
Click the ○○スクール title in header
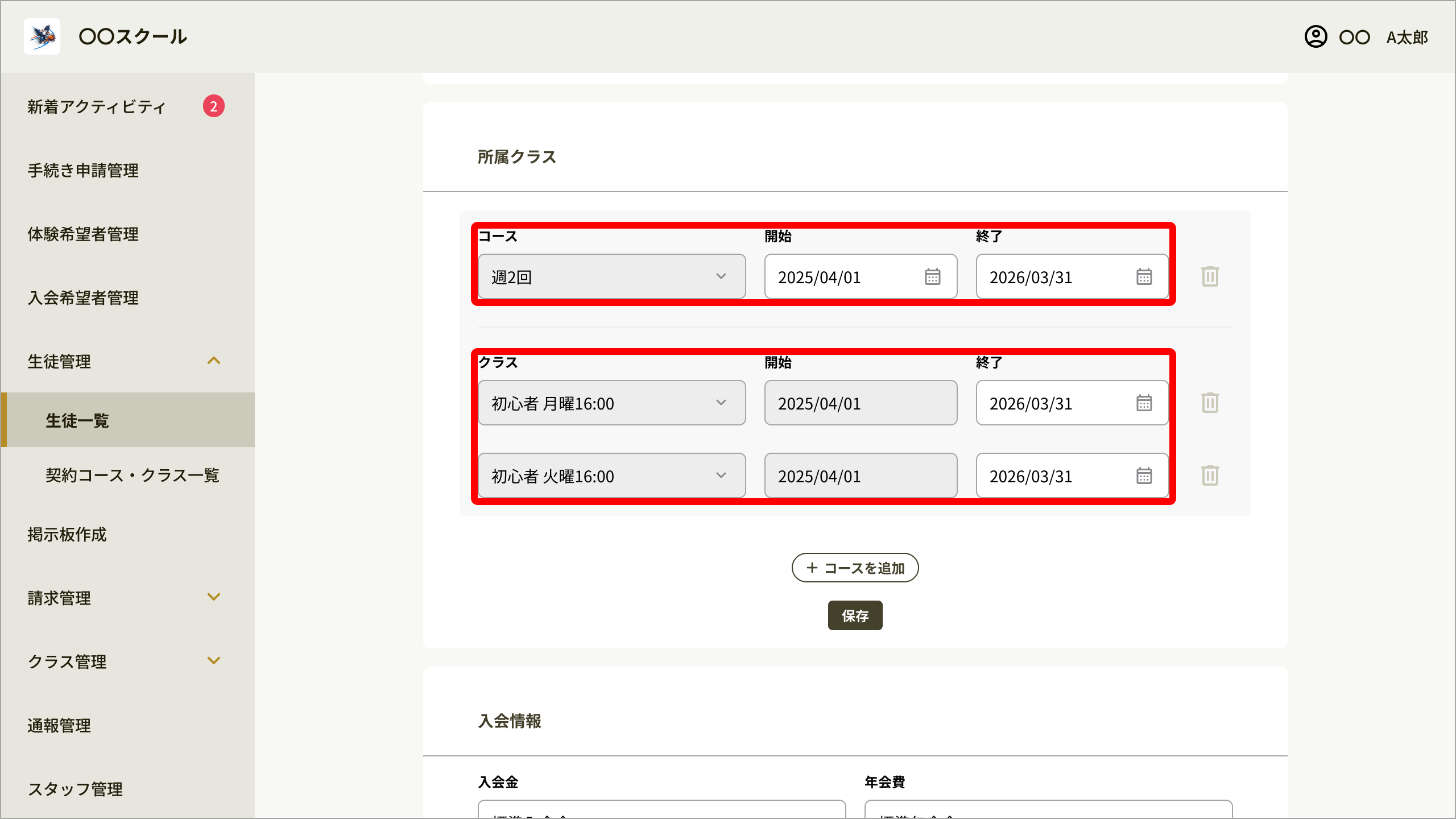point(133,36)
